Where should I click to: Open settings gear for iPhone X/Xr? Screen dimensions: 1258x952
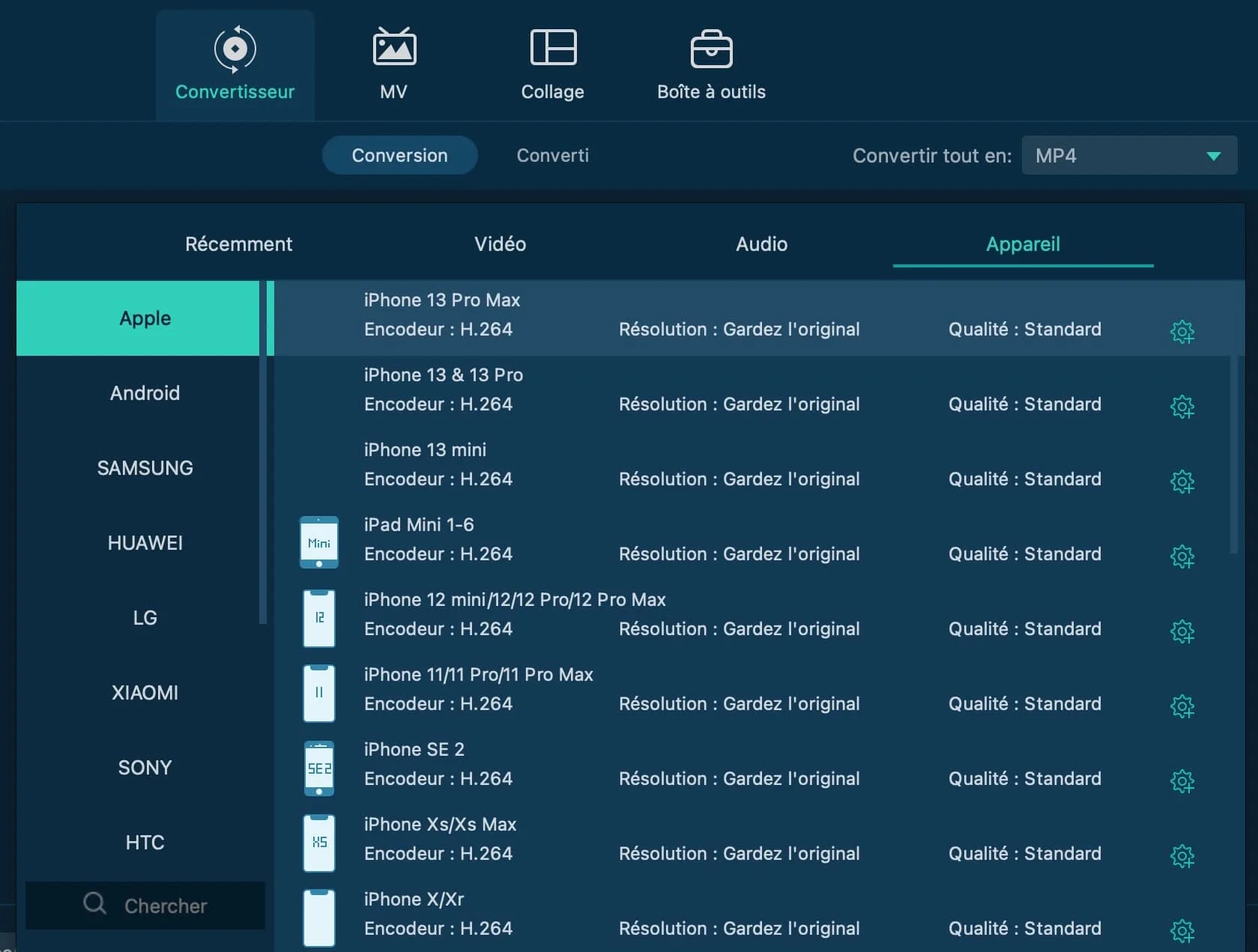tap(1182, 931)
